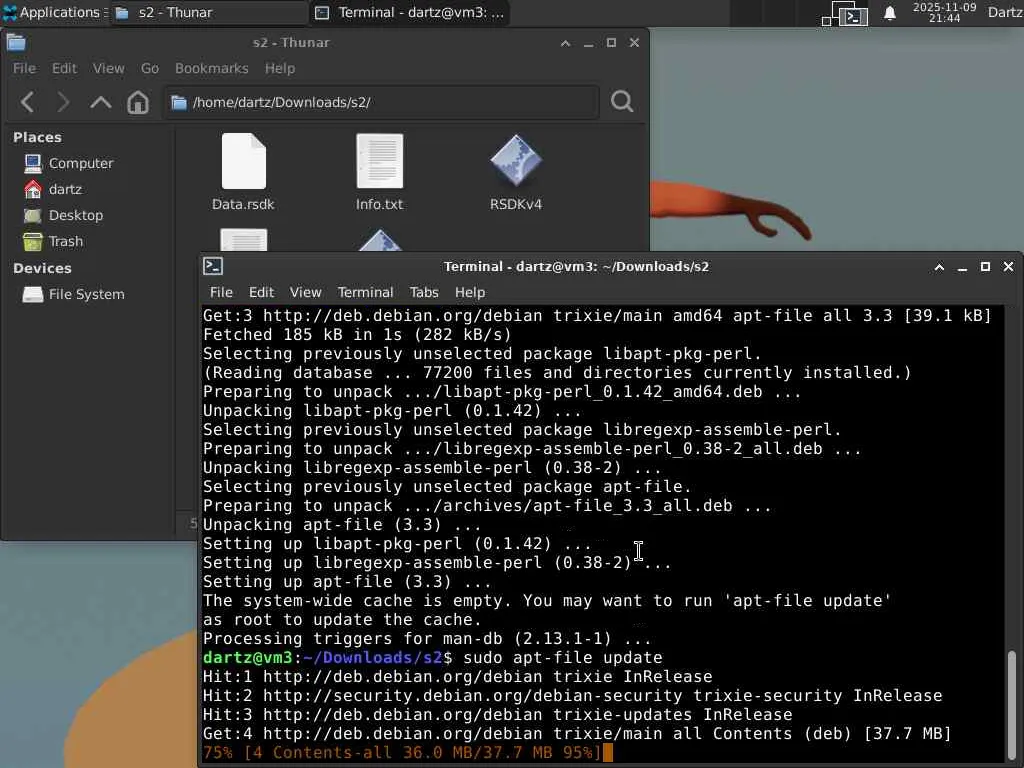The width and height of the screenshot is (1024, 768).
Task: Click the Terminal window title icon
Action: point(213,266)
